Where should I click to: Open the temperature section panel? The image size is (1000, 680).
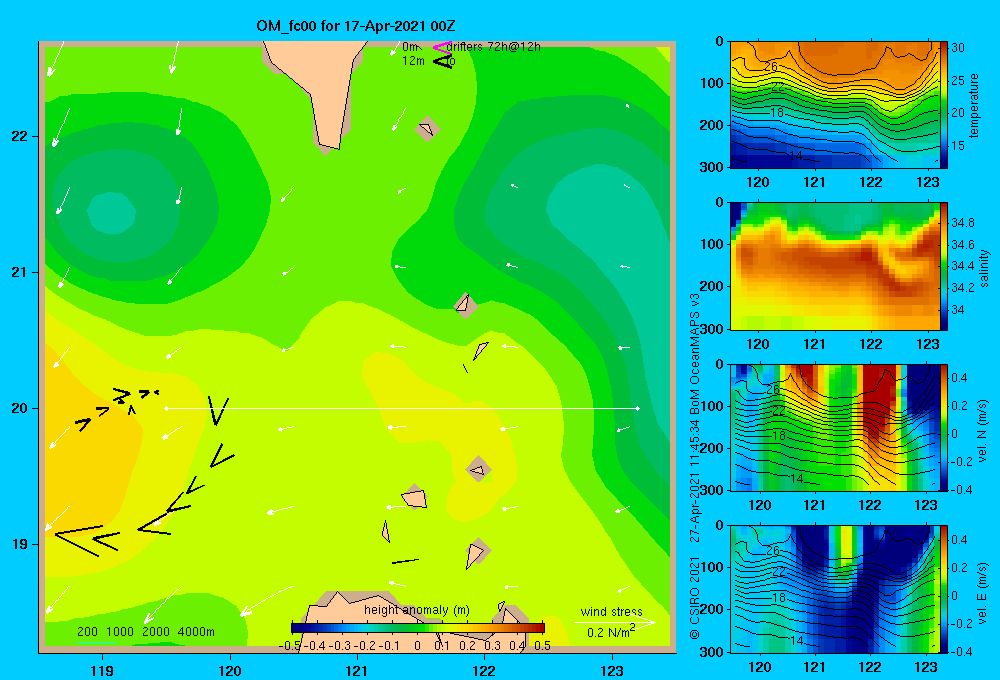pyautogui.click(x=835, y=105)
